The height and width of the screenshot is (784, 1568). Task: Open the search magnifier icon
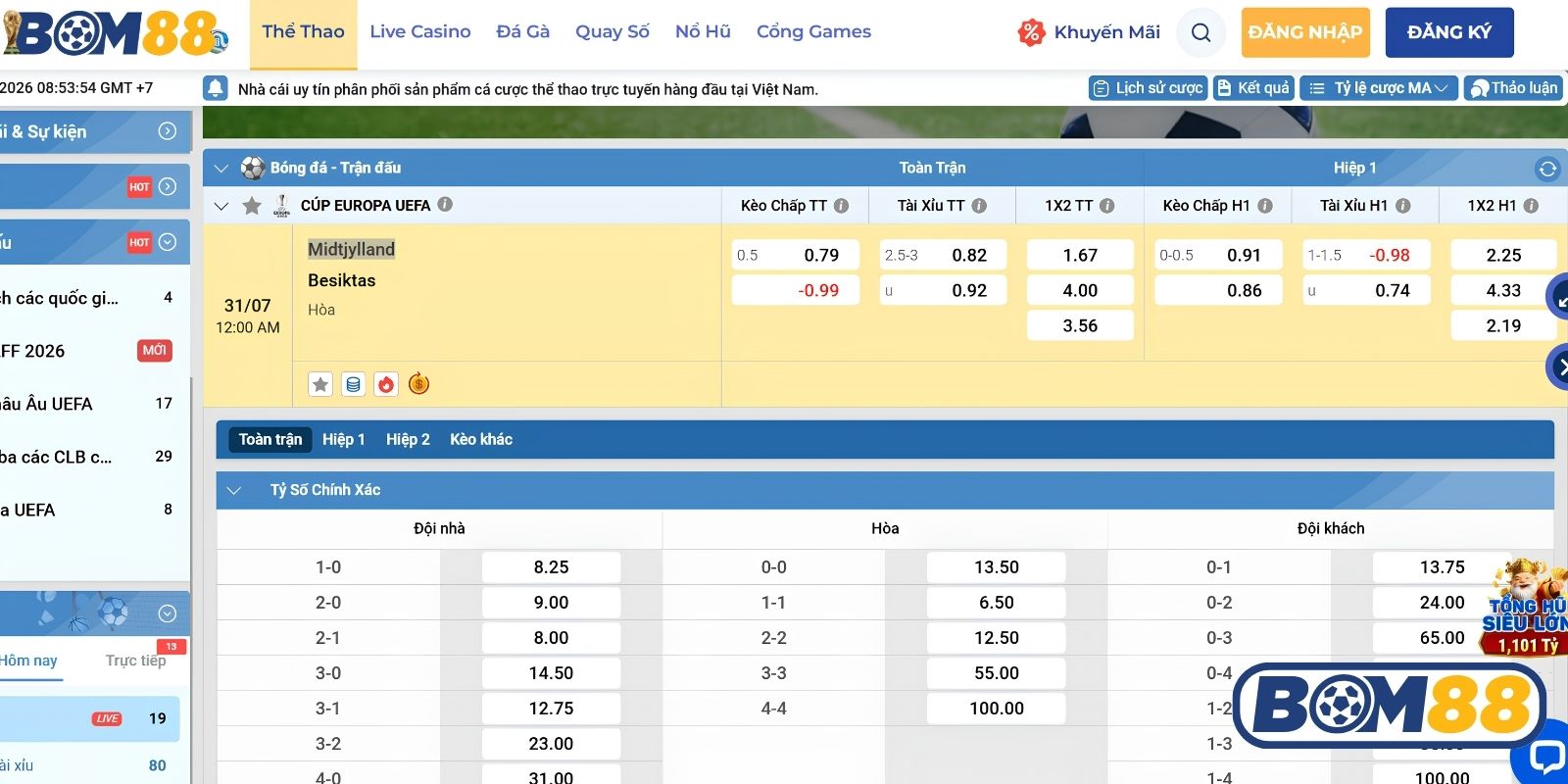coord(1200,32)
